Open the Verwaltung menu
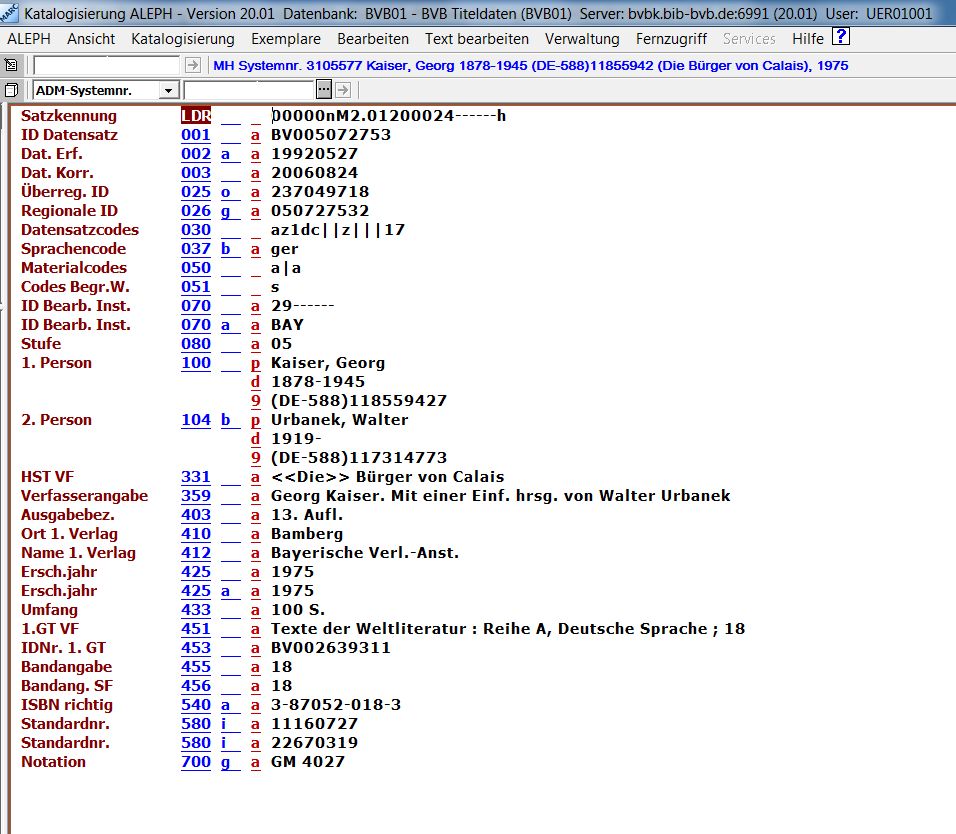This screenshot has width=956, height=834. point(582,39)
